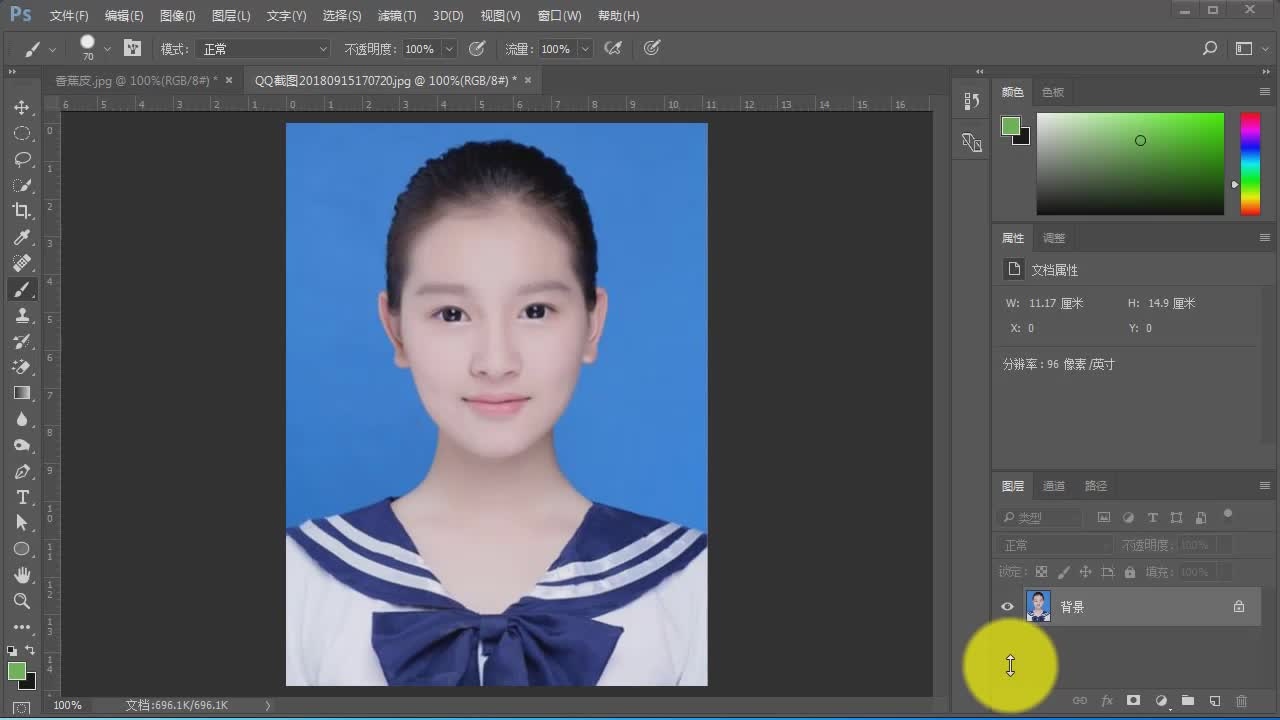The width and height of the screenshot is (1280, 720).
Task: Open the 模式 blend mode dropdown
Action: [x=265, y=48]
